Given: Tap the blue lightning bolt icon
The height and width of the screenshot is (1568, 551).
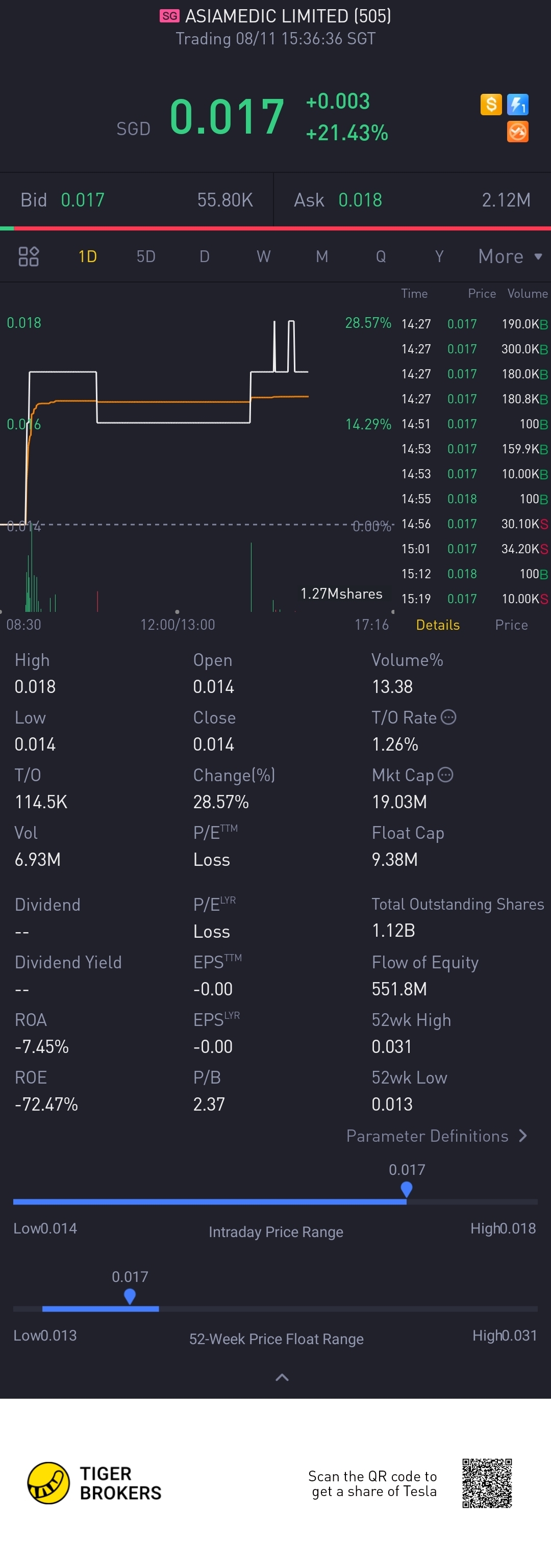Looking at the screenshot, I should pyautogui.click(x=517, y=105).
